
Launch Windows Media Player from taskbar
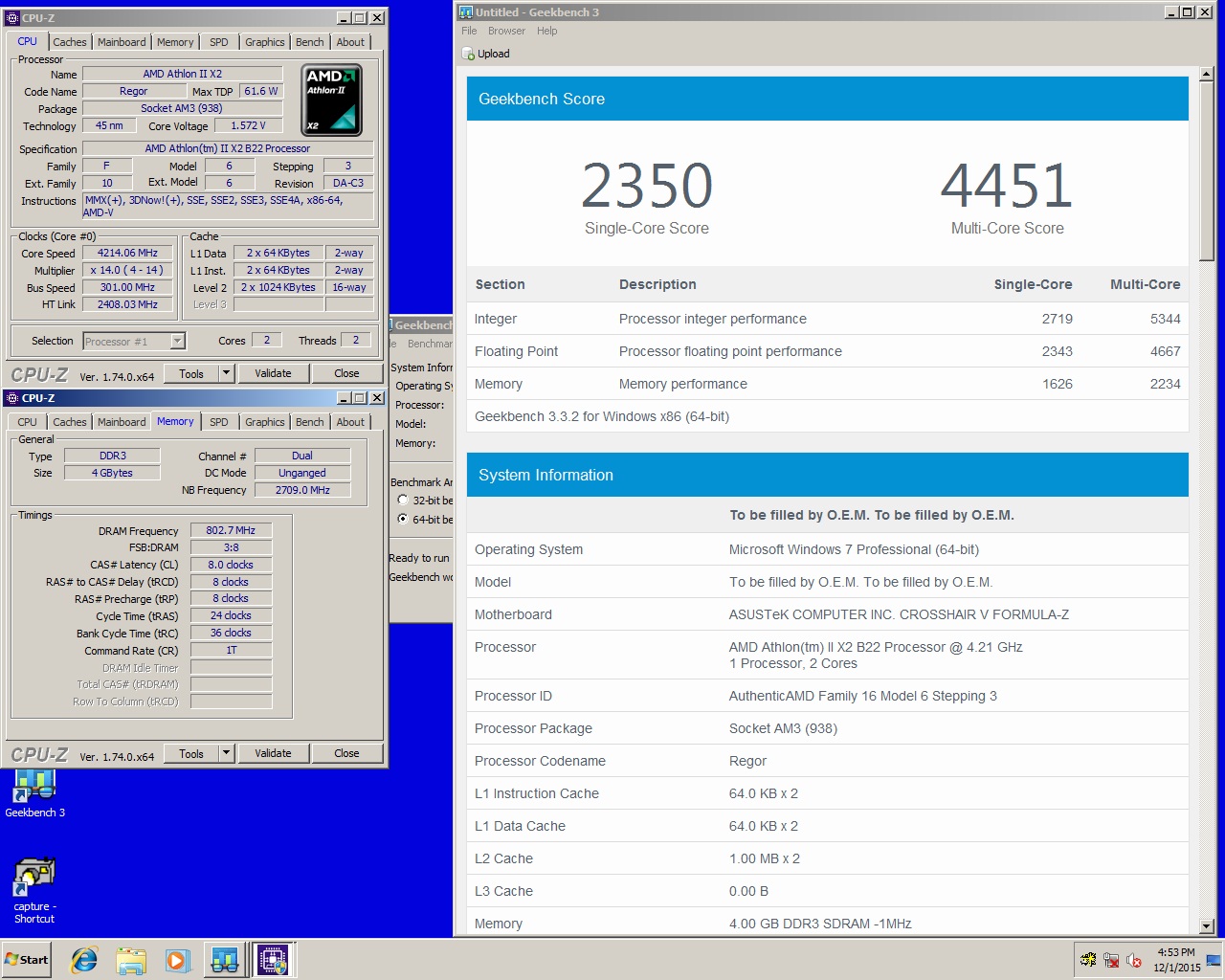(176, 960)
